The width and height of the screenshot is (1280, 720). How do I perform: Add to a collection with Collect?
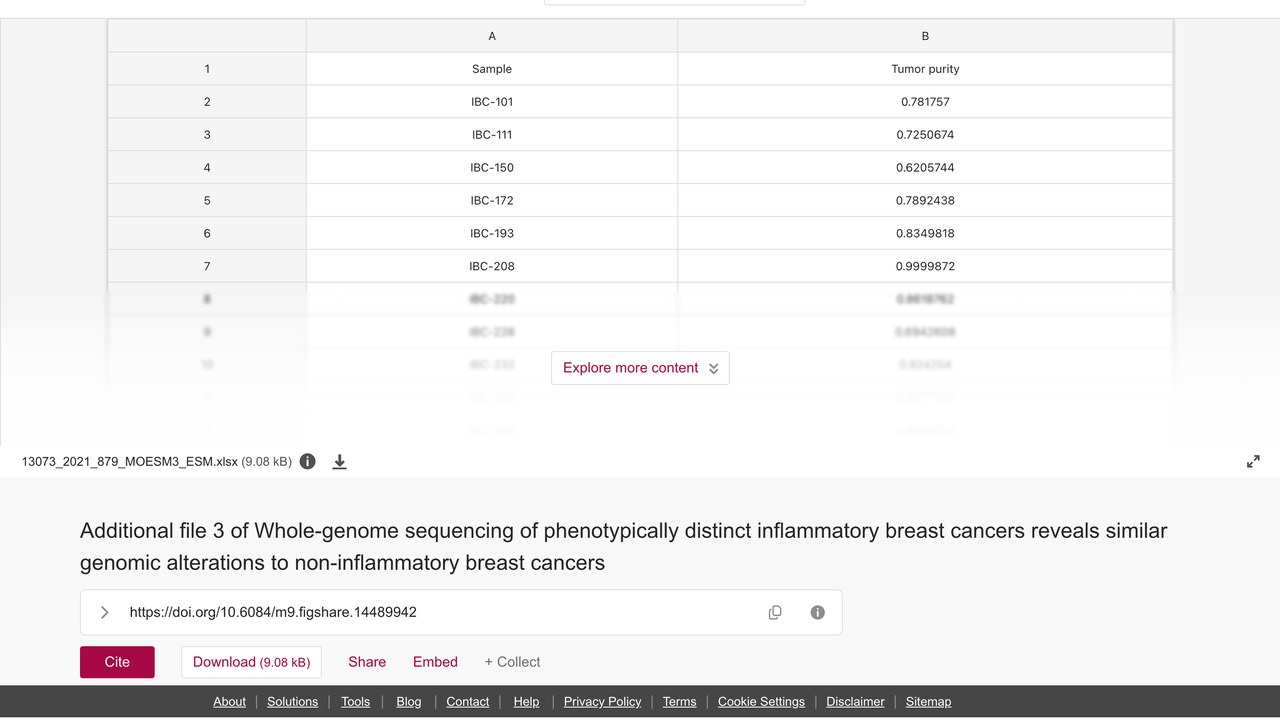[x=512, y=662]
